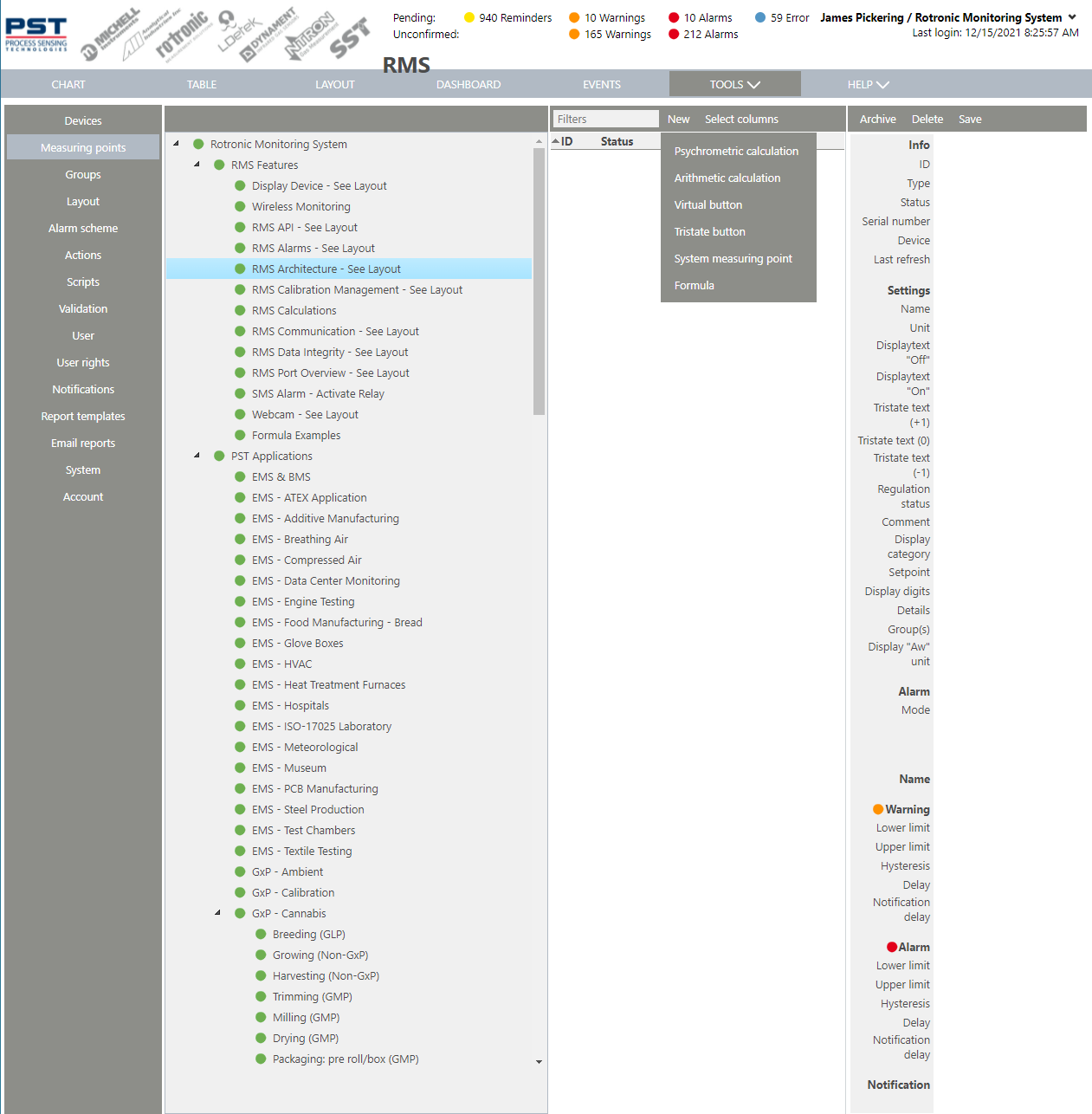
Task: Click green status dot beside PST Applications
Action: point(219,456)
